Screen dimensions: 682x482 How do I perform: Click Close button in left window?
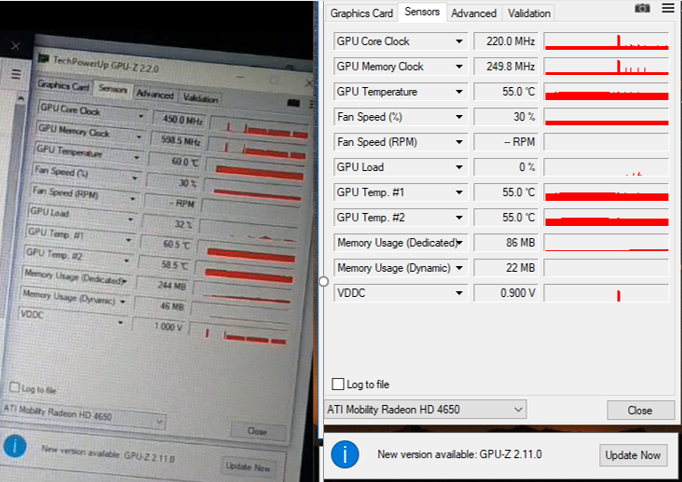point(257,431)
